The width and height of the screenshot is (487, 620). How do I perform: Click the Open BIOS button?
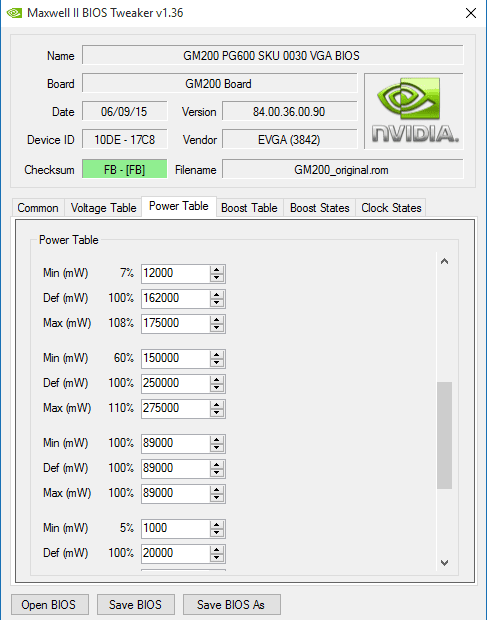point(49,605)
